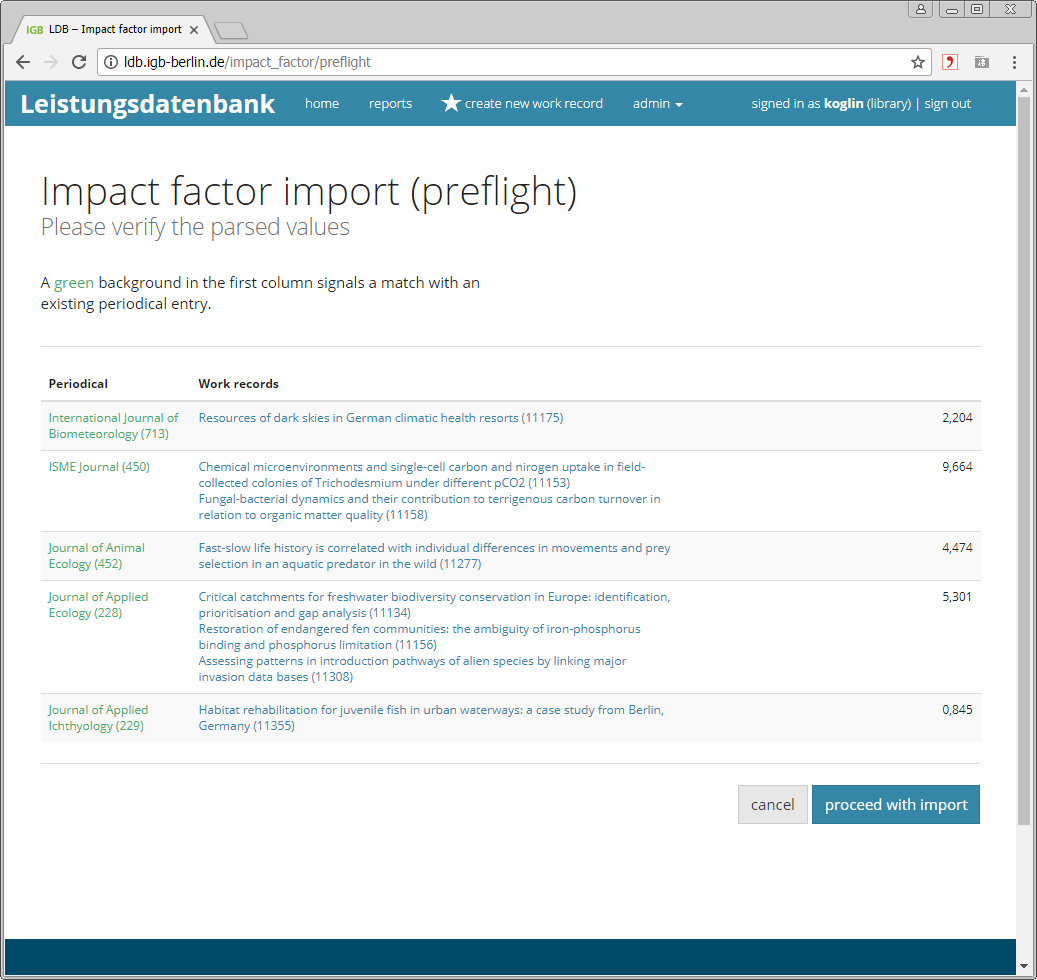Image resolution: width=1037 pixels, height=980 pixels.
Task: Click the browser back arrow
Action: point(23,62)
